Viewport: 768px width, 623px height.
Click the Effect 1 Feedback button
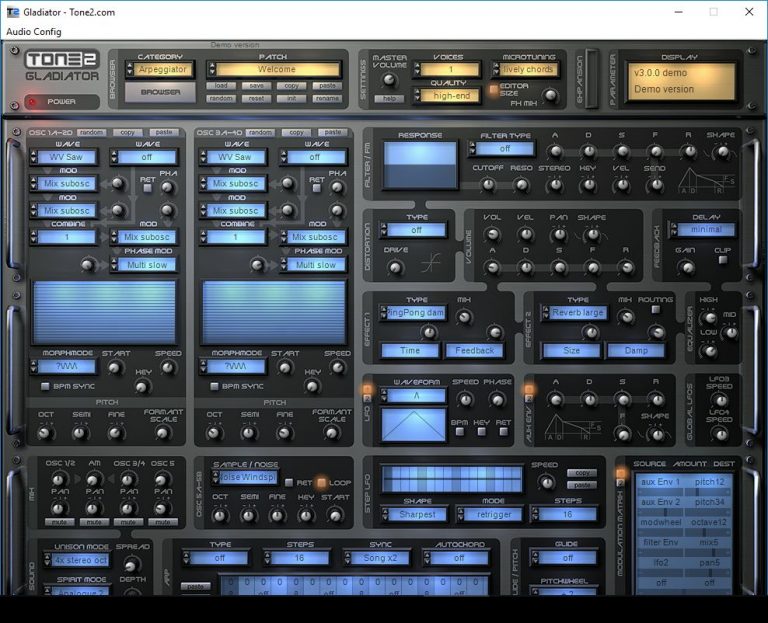(475, 351)
